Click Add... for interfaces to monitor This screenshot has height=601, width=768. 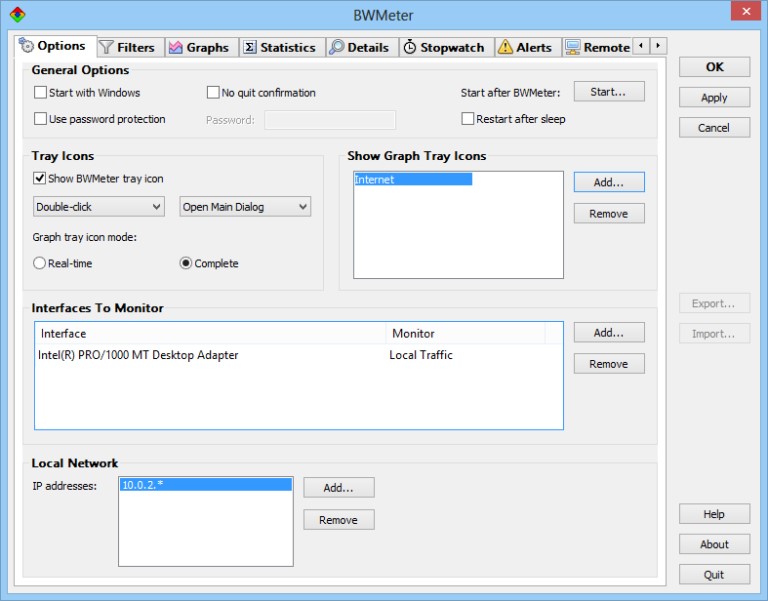tap(609, 333)
